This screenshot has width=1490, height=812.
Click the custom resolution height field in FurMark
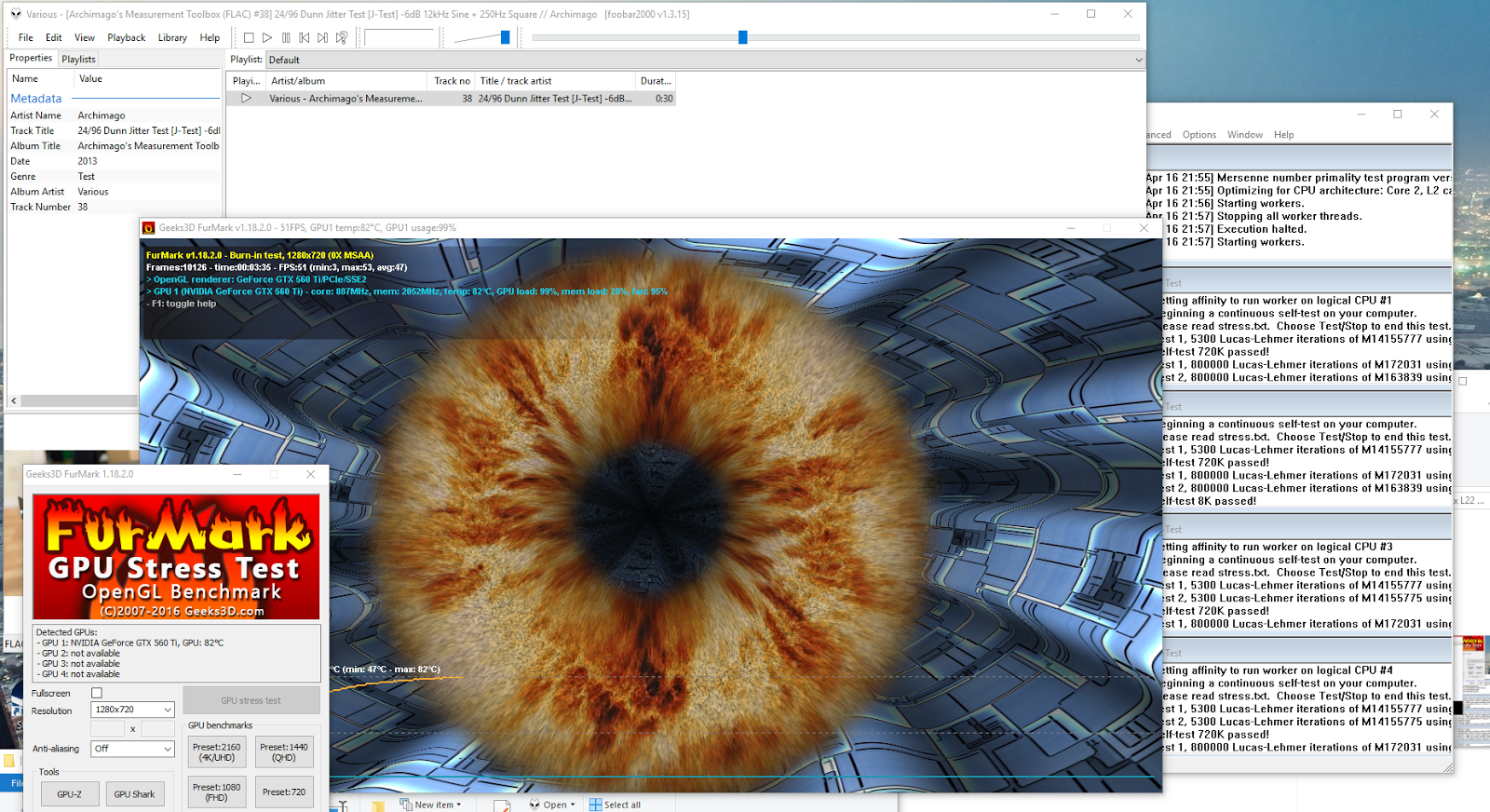158,729
